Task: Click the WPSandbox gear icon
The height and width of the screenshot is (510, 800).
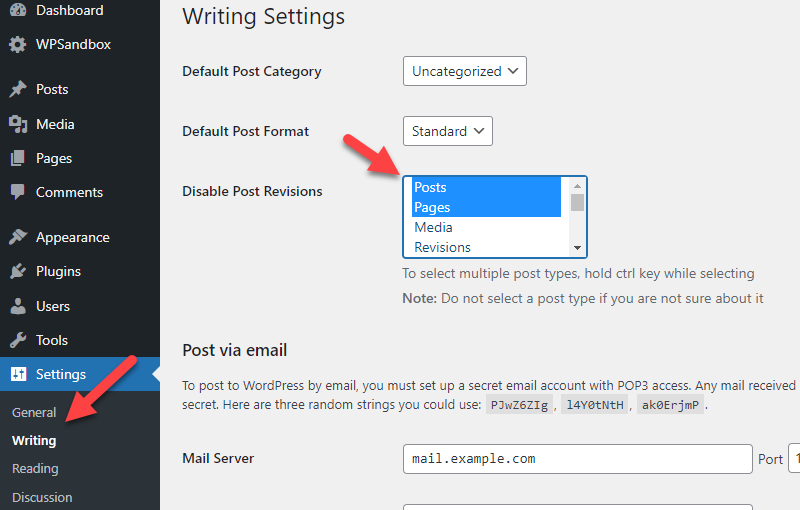Action: [x=18, y=44]
